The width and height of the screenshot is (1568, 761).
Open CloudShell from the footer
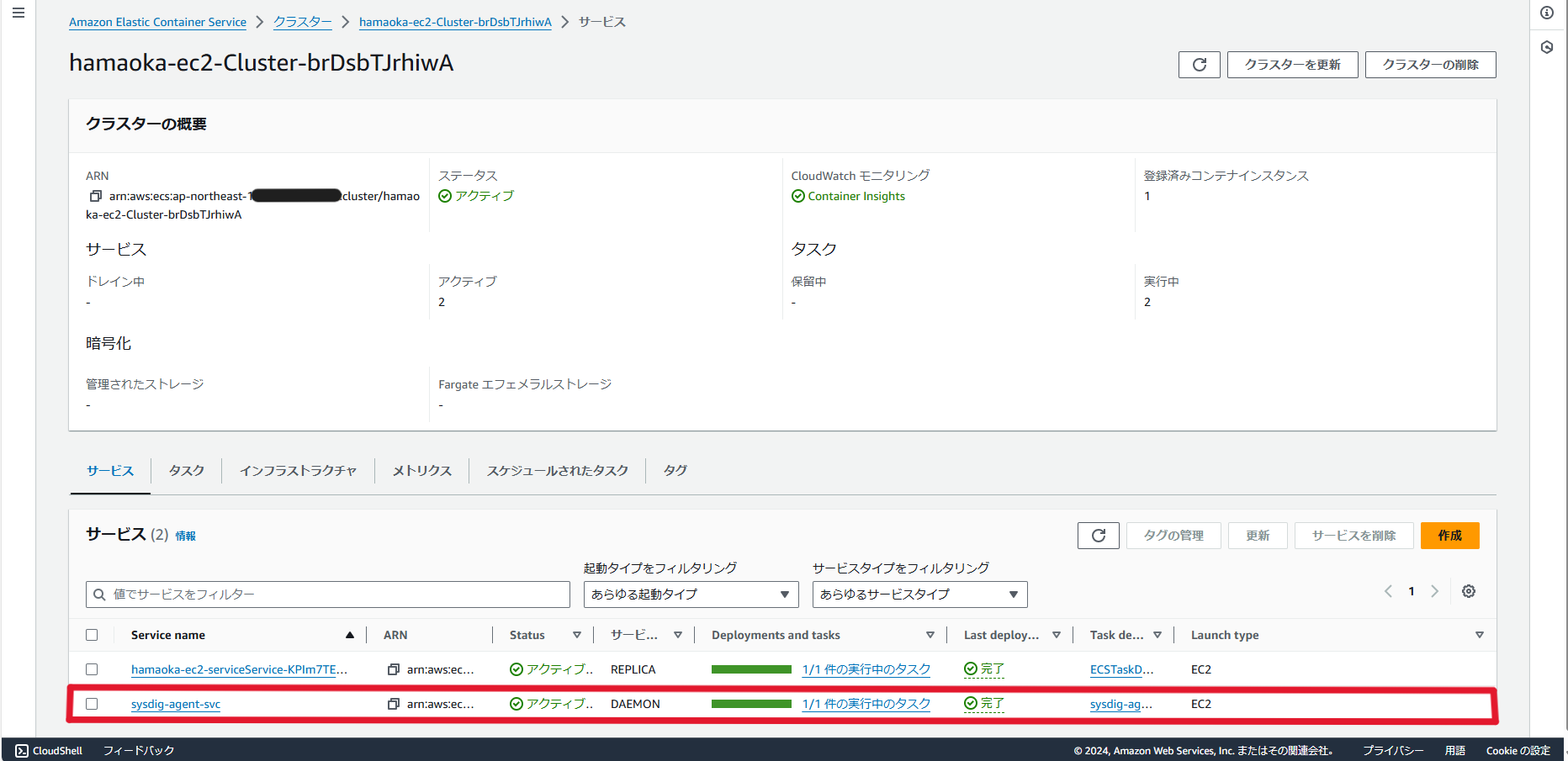(x=49, y=751)
